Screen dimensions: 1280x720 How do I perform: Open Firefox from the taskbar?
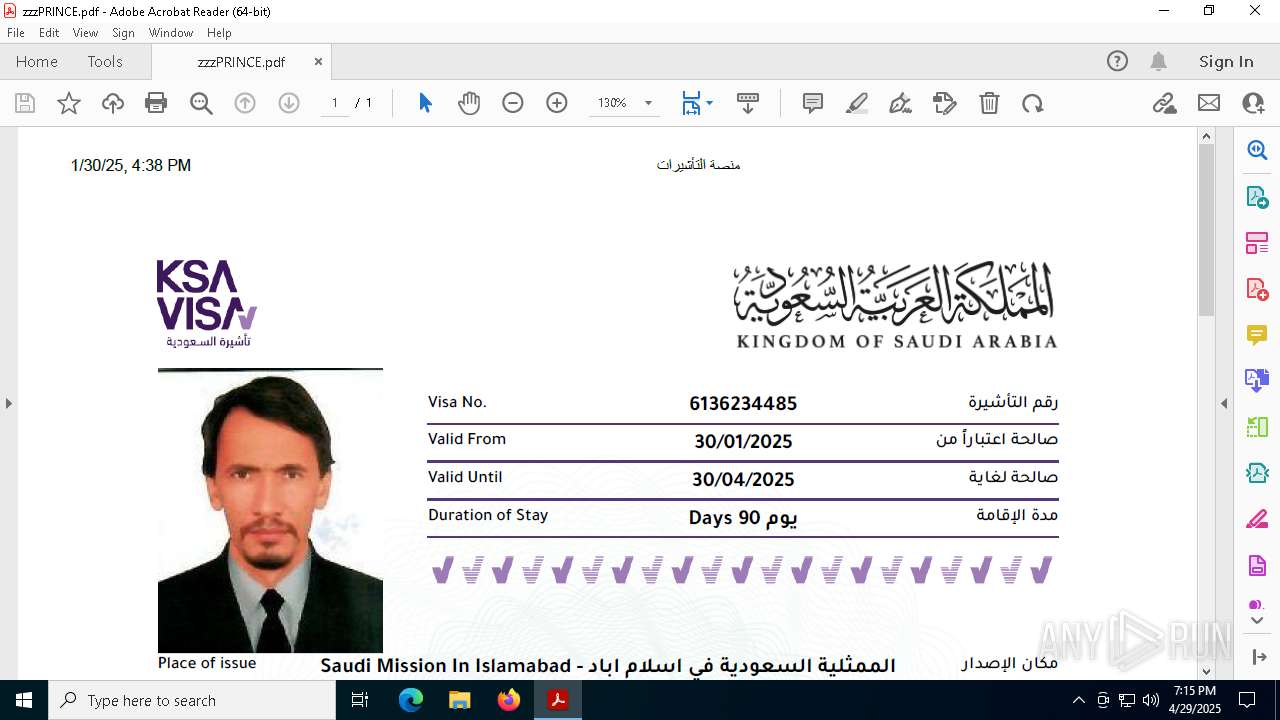(x=509, y=700)
